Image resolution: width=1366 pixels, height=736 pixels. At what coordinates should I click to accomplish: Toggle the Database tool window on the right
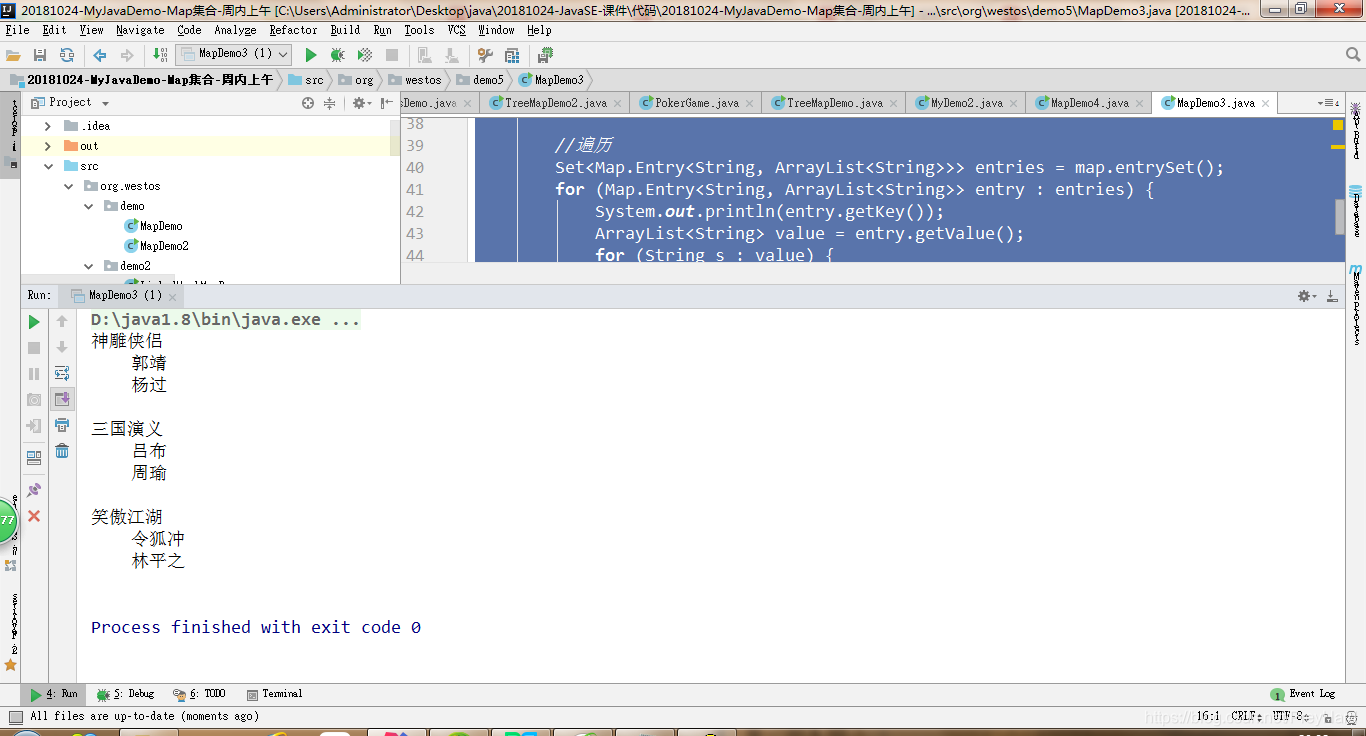[x=1356, y=211]
